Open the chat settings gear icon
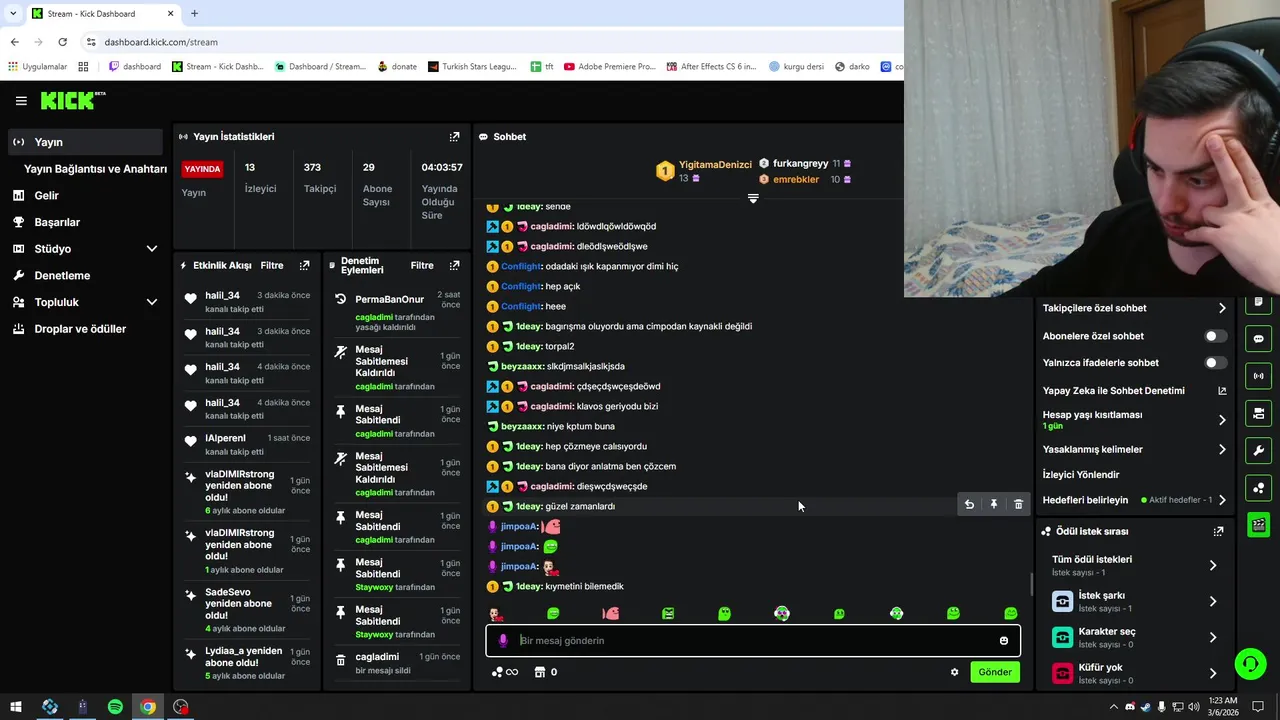The height and width of the screenshot is (720, 1280). pyautogui.click(x=954, y=672)
